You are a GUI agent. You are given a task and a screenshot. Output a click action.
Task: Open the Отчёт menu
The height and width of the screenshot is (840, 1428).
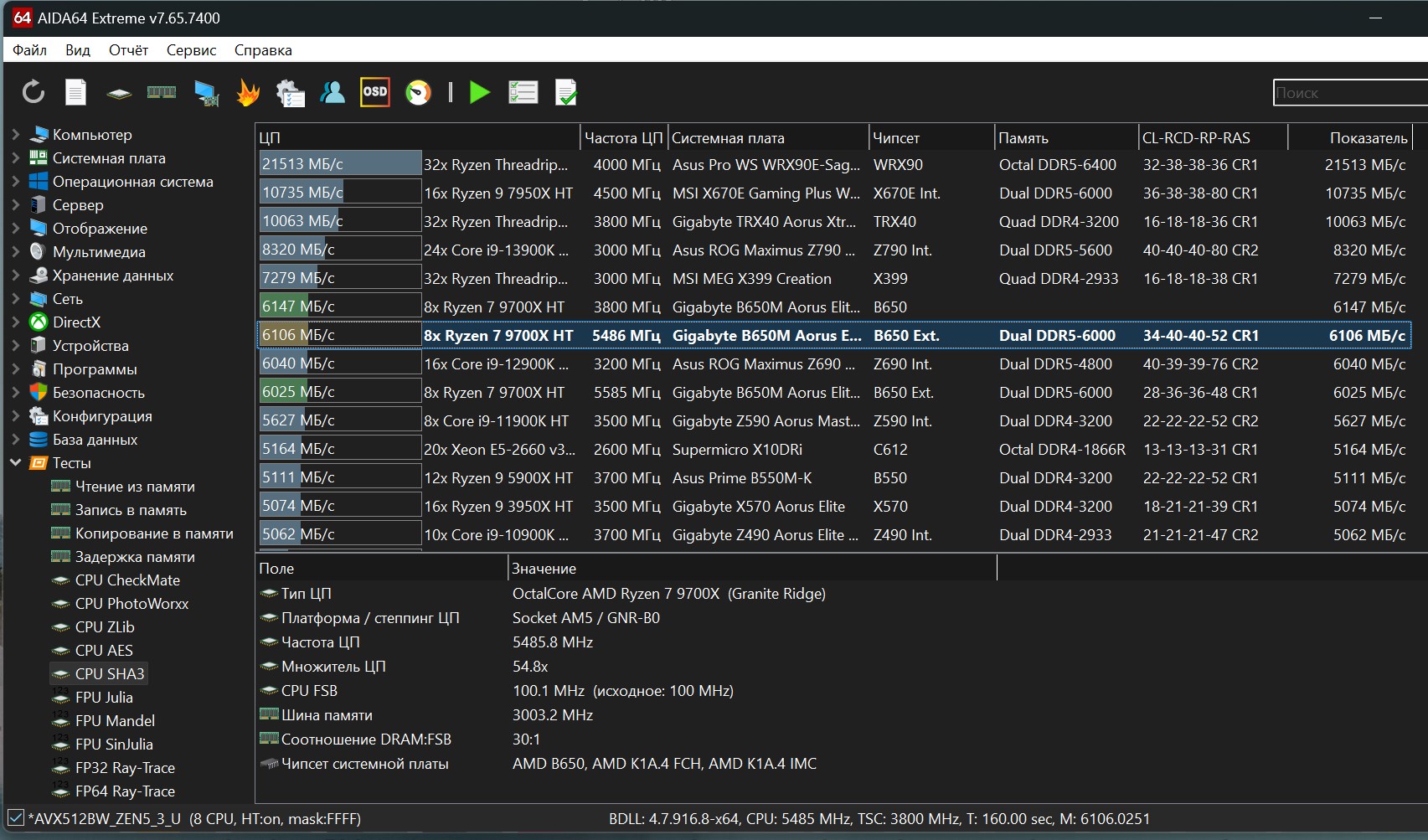pos(129,50)
